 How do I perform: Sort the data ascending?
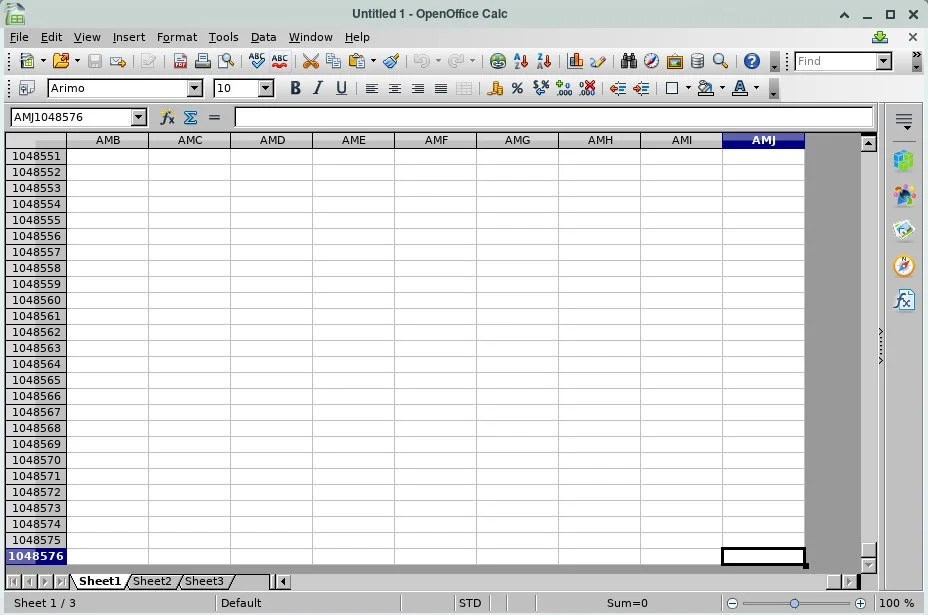tap(519, 61)
